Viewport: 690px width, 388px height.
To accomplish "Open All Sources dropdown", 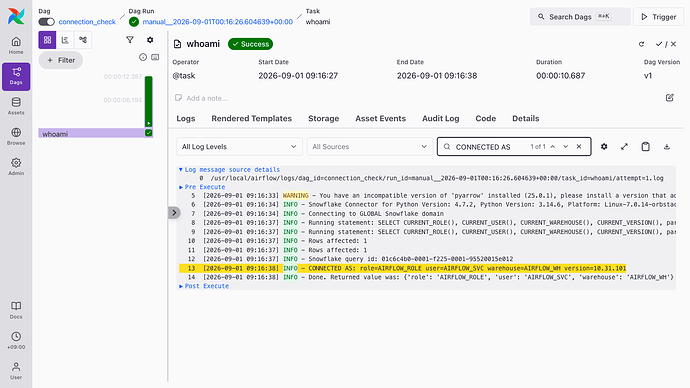I will 370,146.
